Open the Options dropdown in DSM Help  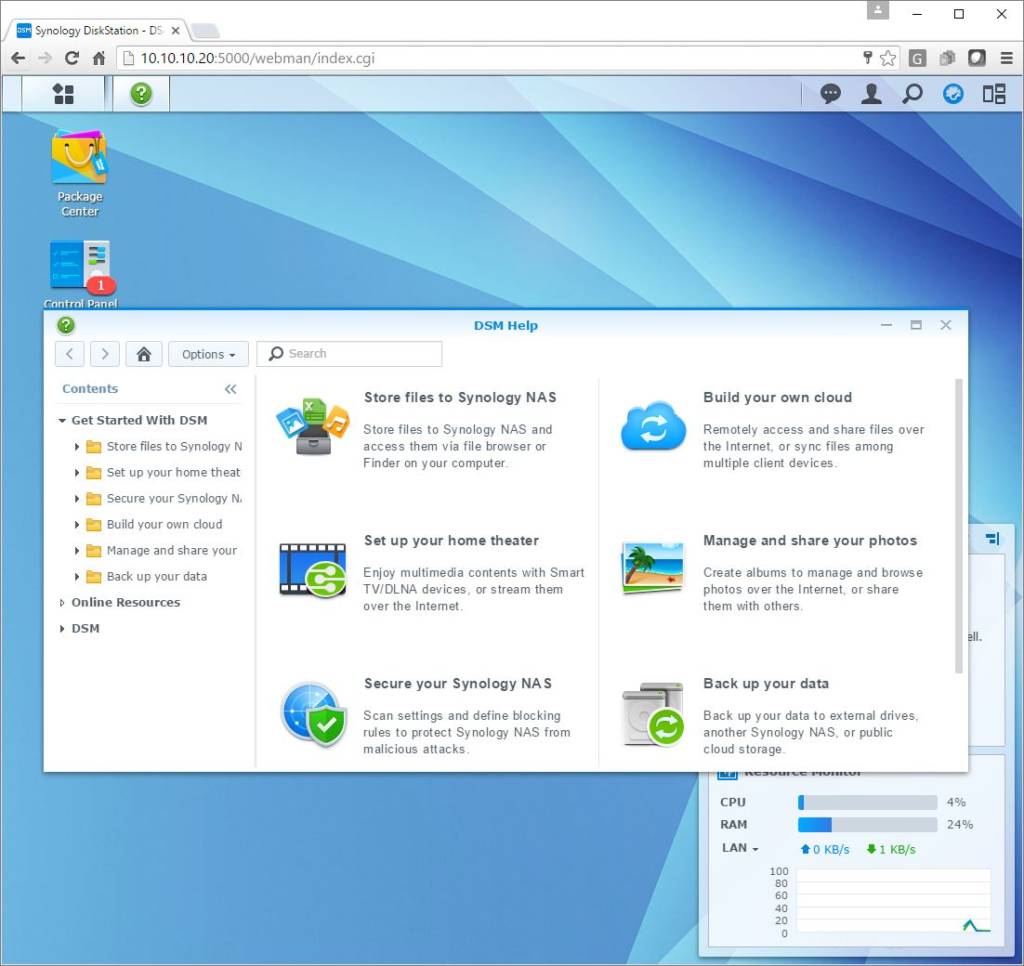[208, 354]
